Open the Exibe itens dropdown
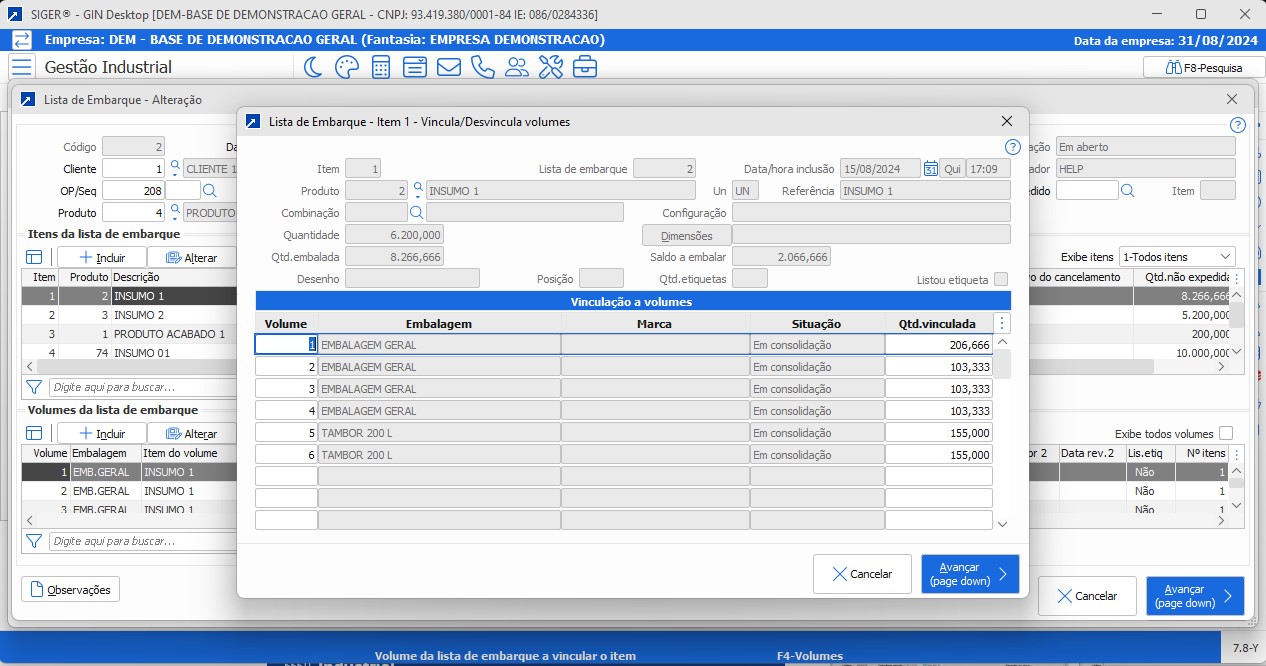Viewport: 1266px width, 666px height. click(1176, 257)
